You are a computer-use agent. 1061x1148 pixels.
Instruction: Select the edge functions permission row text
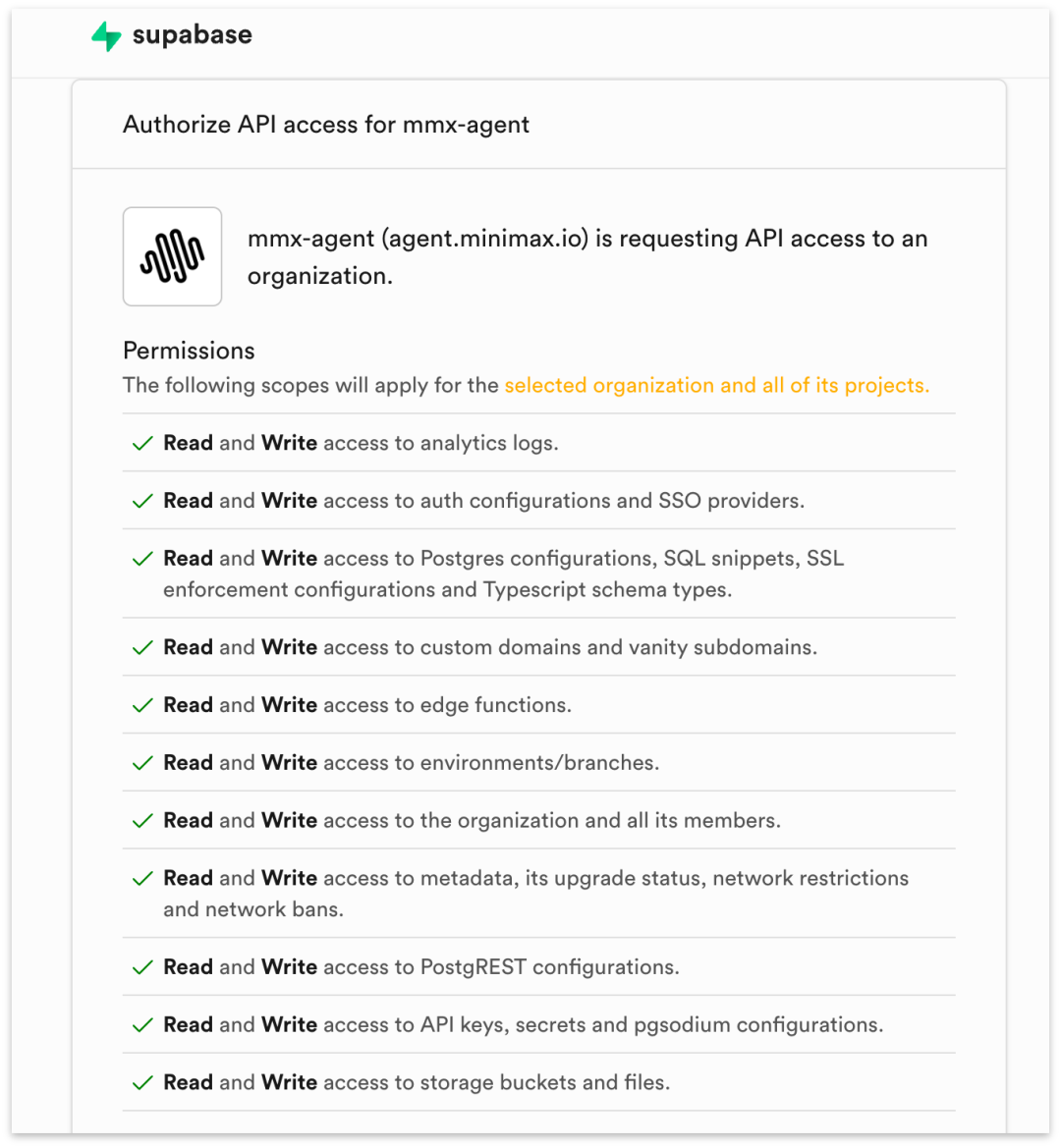(367, 705)
